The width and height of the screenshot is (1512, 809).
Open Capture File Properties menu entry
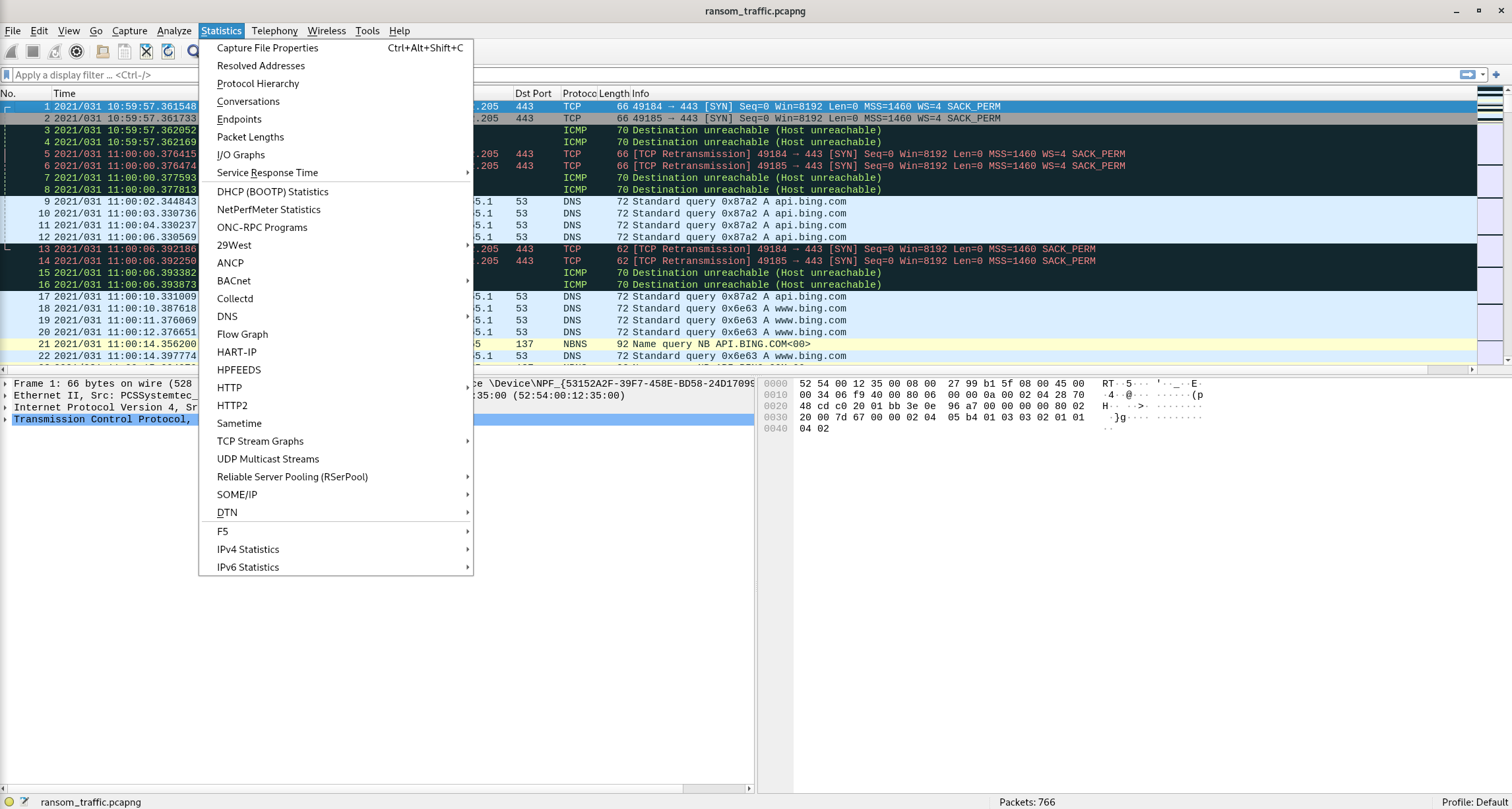(336, 48)
